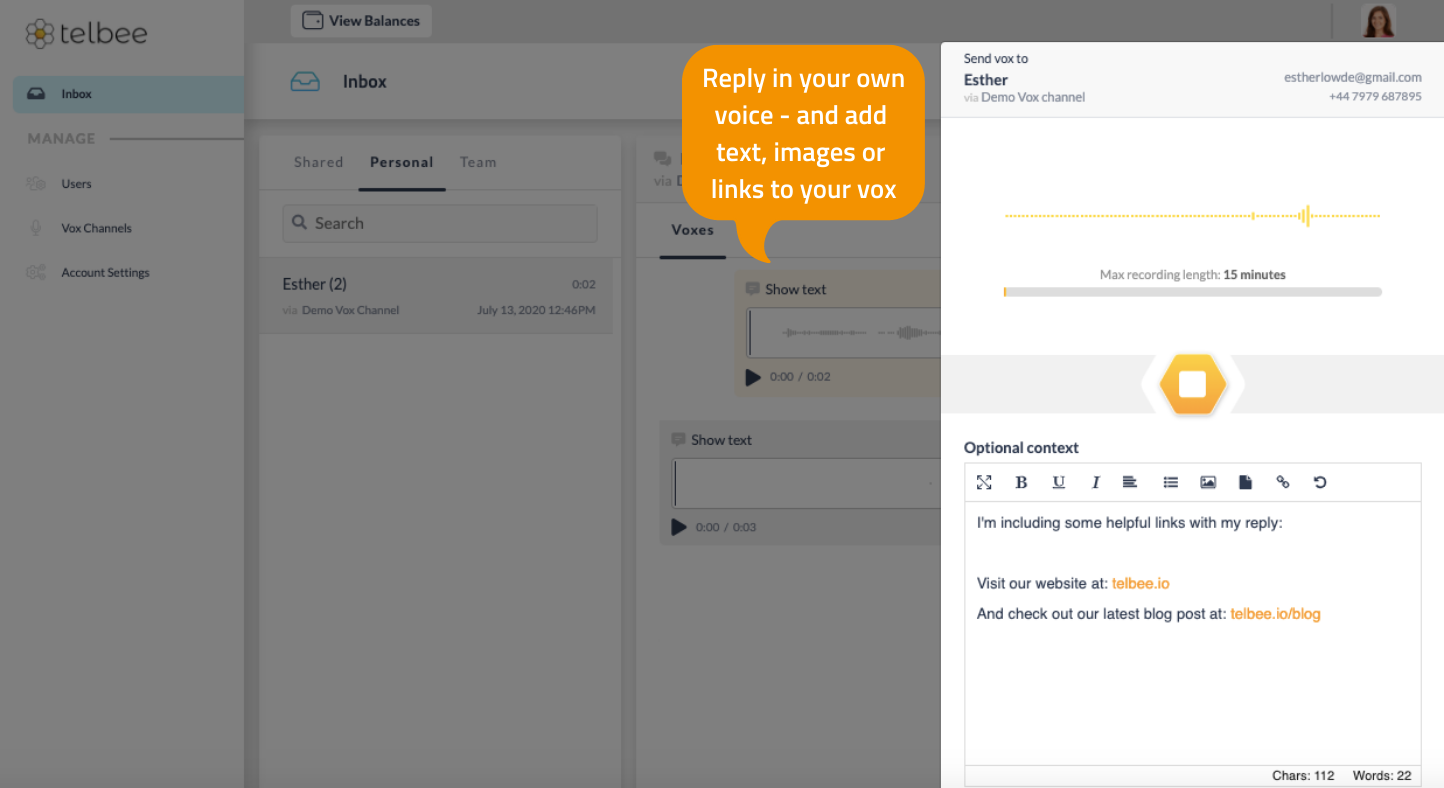
Task: Show text for the 0:03 vox
Action: coord(721,440)
